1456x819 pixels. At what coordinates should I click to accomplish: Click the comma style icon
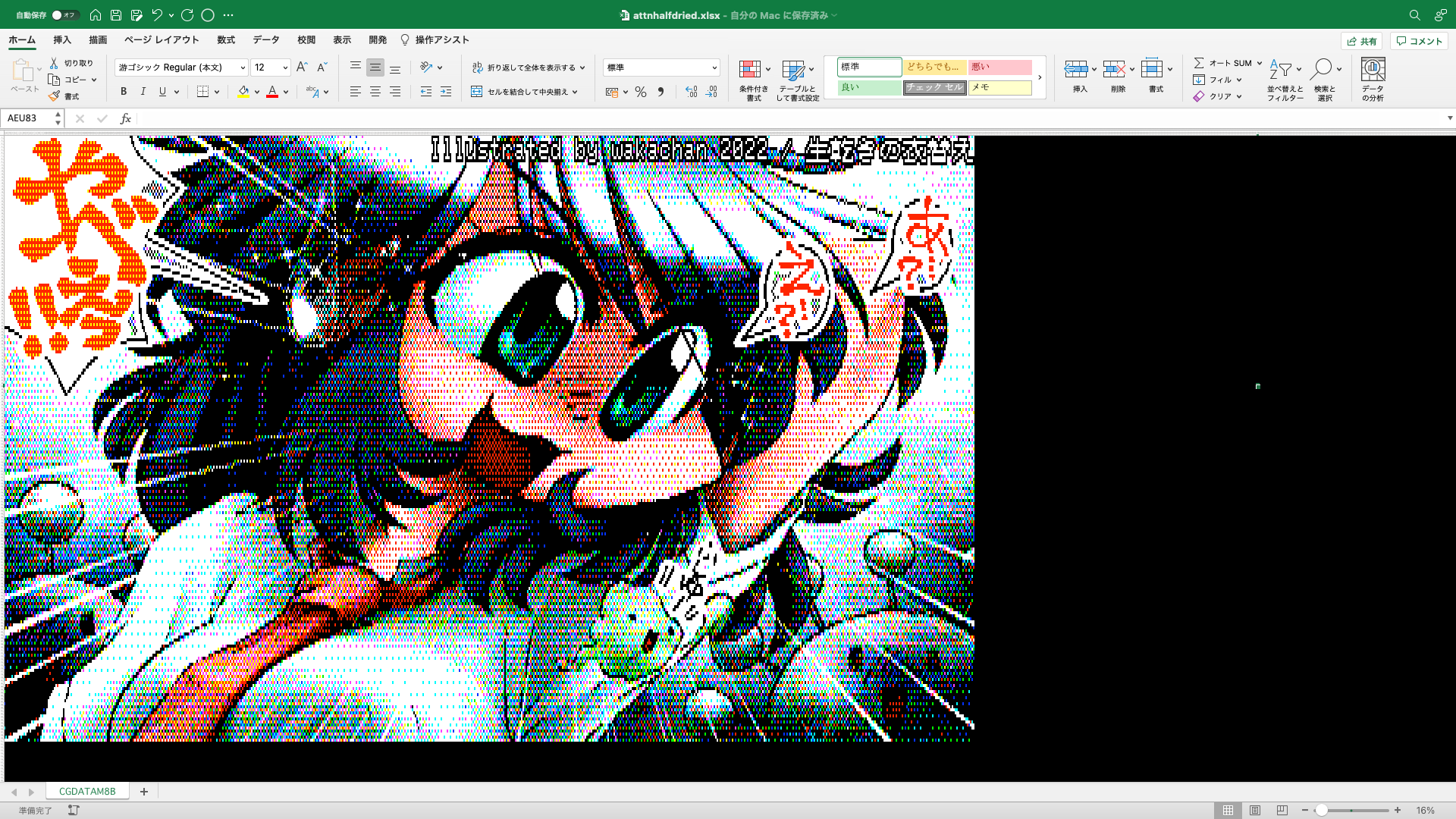(x=661, y=92)
